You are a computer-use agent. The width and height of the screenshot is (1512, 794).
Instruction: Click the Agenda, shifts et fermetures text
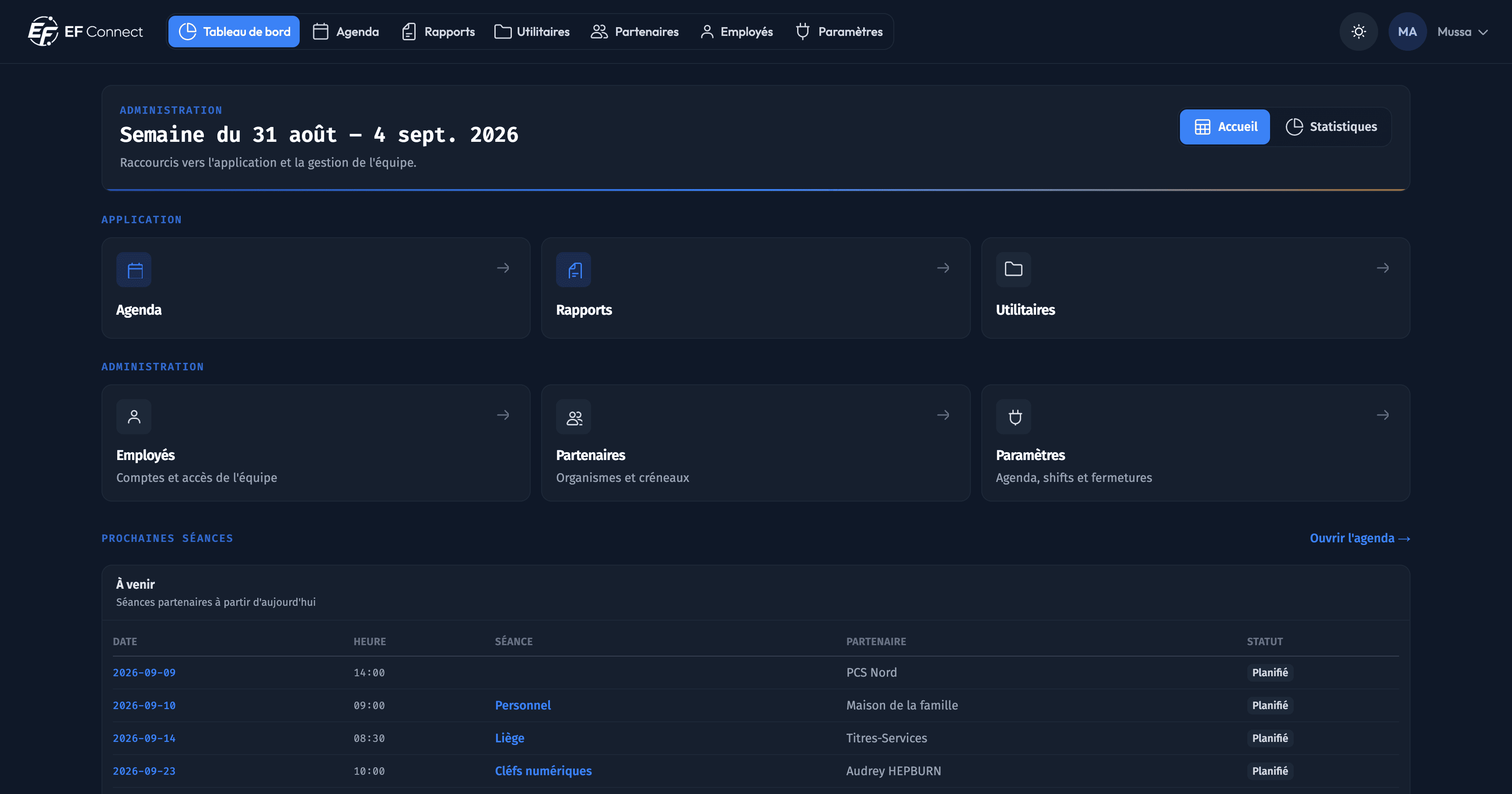tap(1074, 478)
